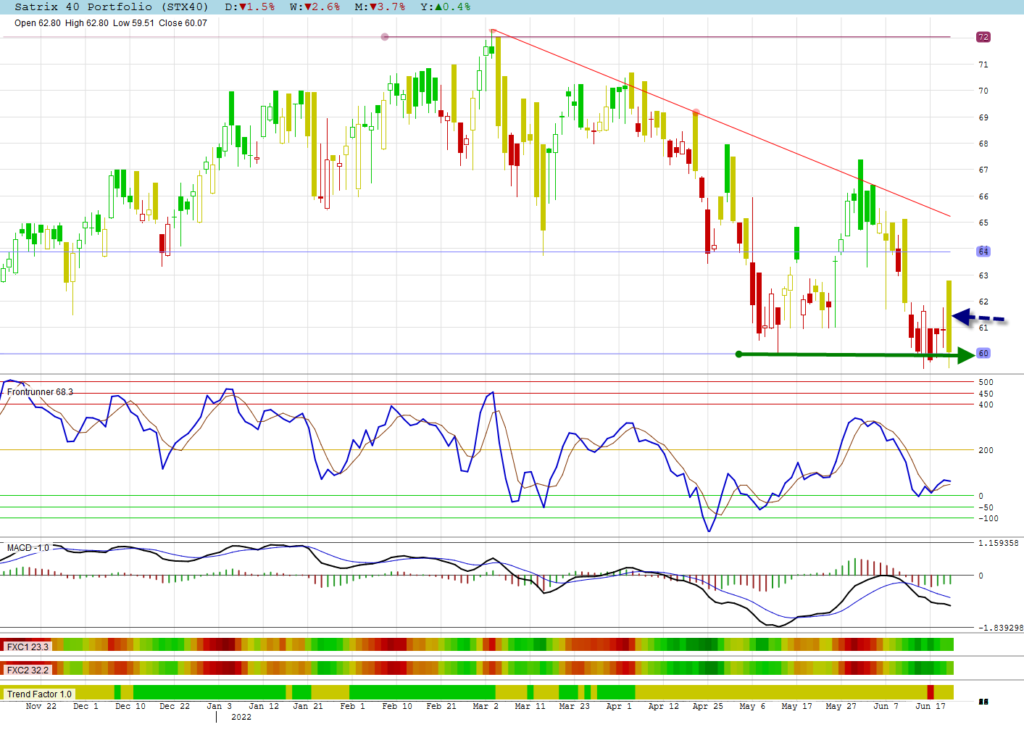The width and height of the screenshot is (1024, 735).
Task: Click the daily change D: 1.5% value
Action: [249, 7]
